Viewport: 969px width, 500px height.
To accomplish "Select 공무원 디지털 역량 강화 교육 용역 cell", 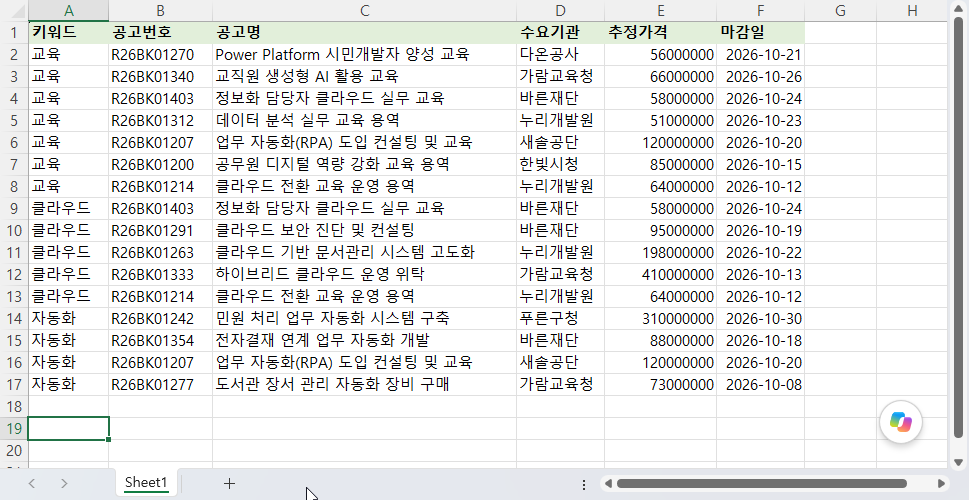I will pyautogui.click(x=365, y=164).
